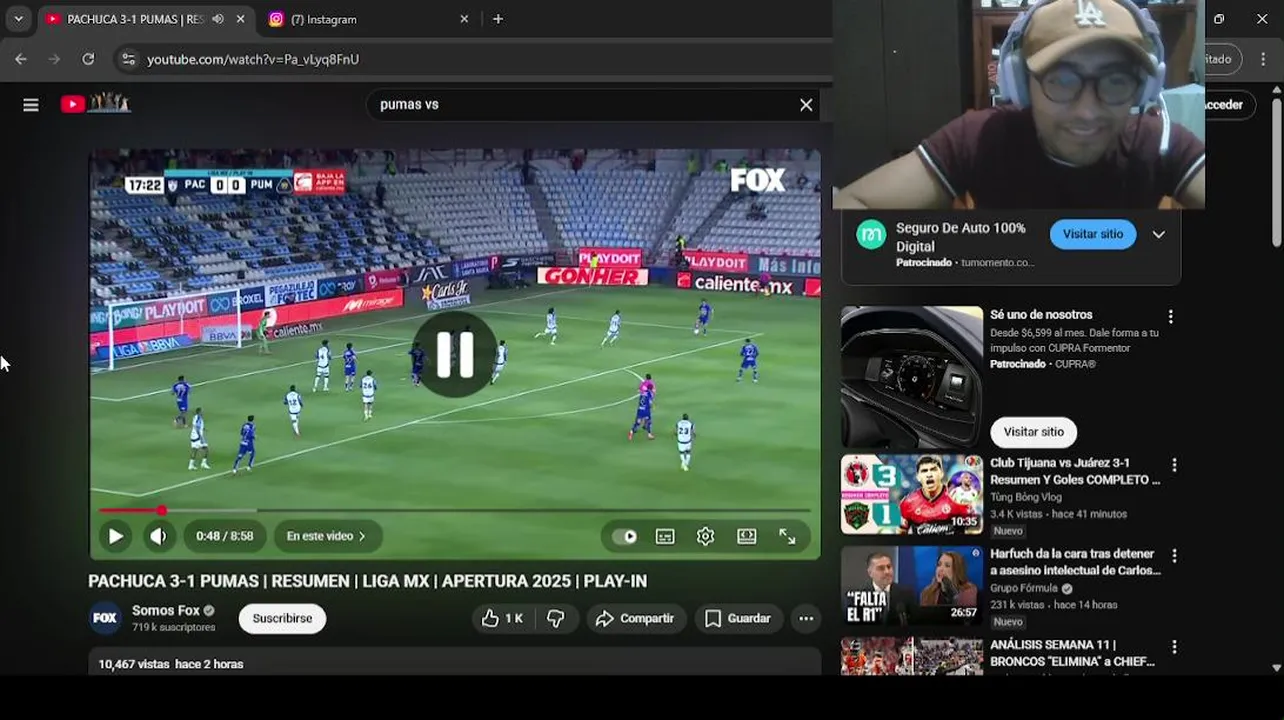Click the progress bar scrubber dot

tap(161, 510)
